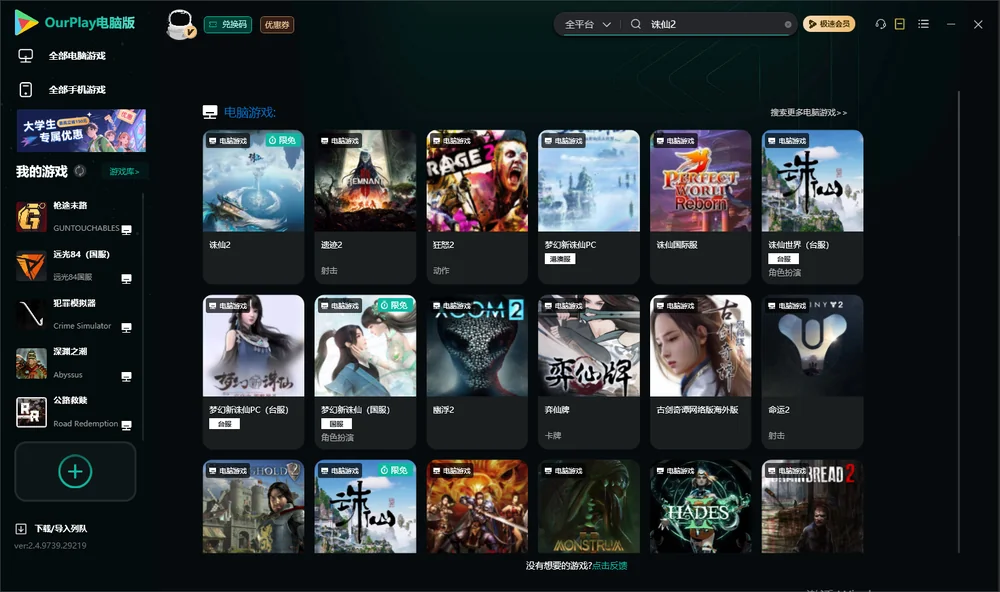Click the PC icon beside Abyssus
Image resolution: width=1000 pixels, height=592 pixels.
(x=126, y=376)
